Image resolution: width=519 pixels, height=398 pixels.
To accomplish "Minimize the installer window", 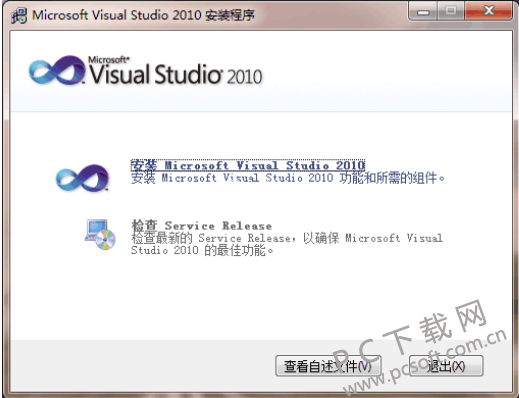I will pyautogui.click(x=423, y=11).
